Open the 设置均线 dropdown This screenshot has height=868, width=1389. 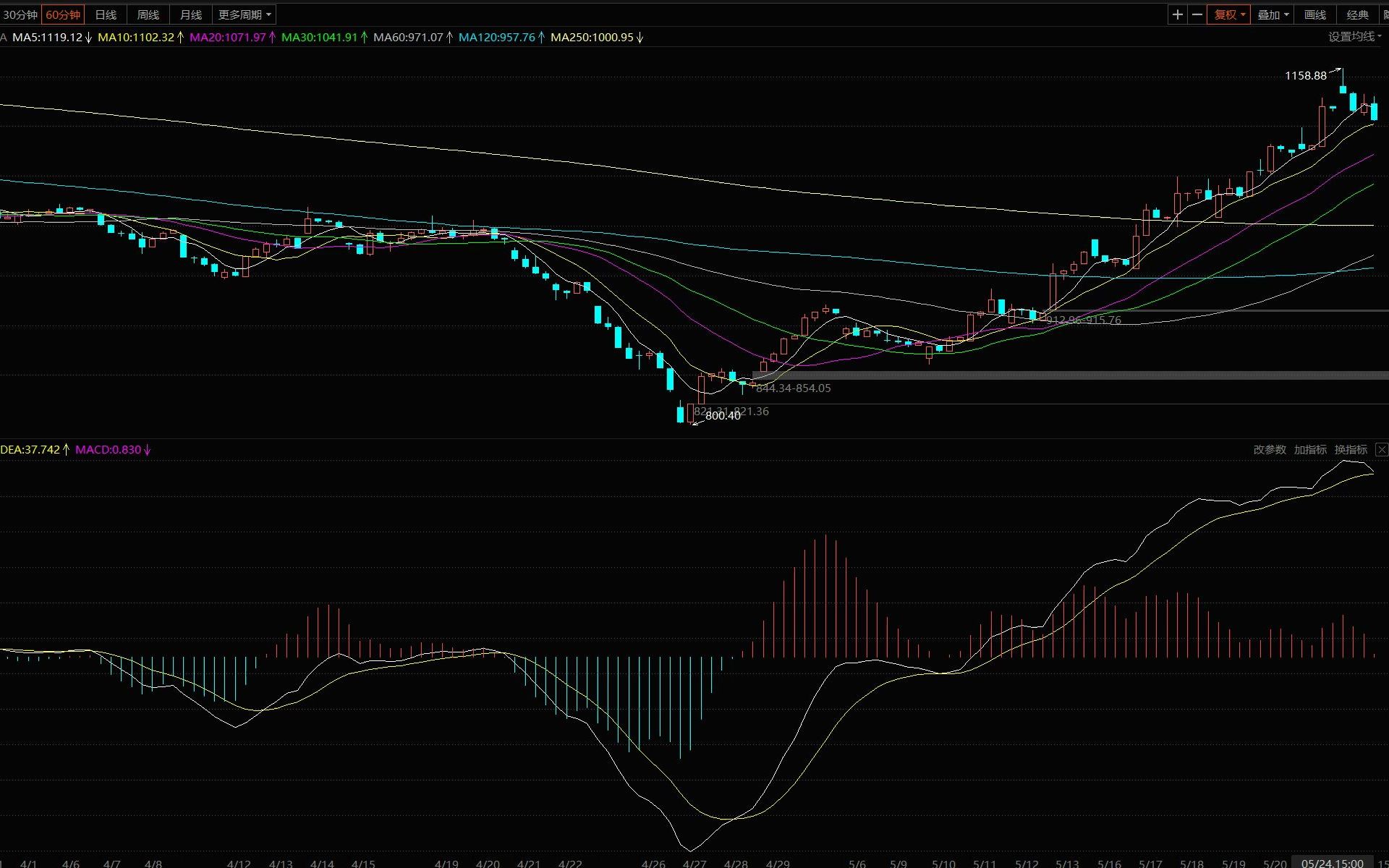[1355, 36]
